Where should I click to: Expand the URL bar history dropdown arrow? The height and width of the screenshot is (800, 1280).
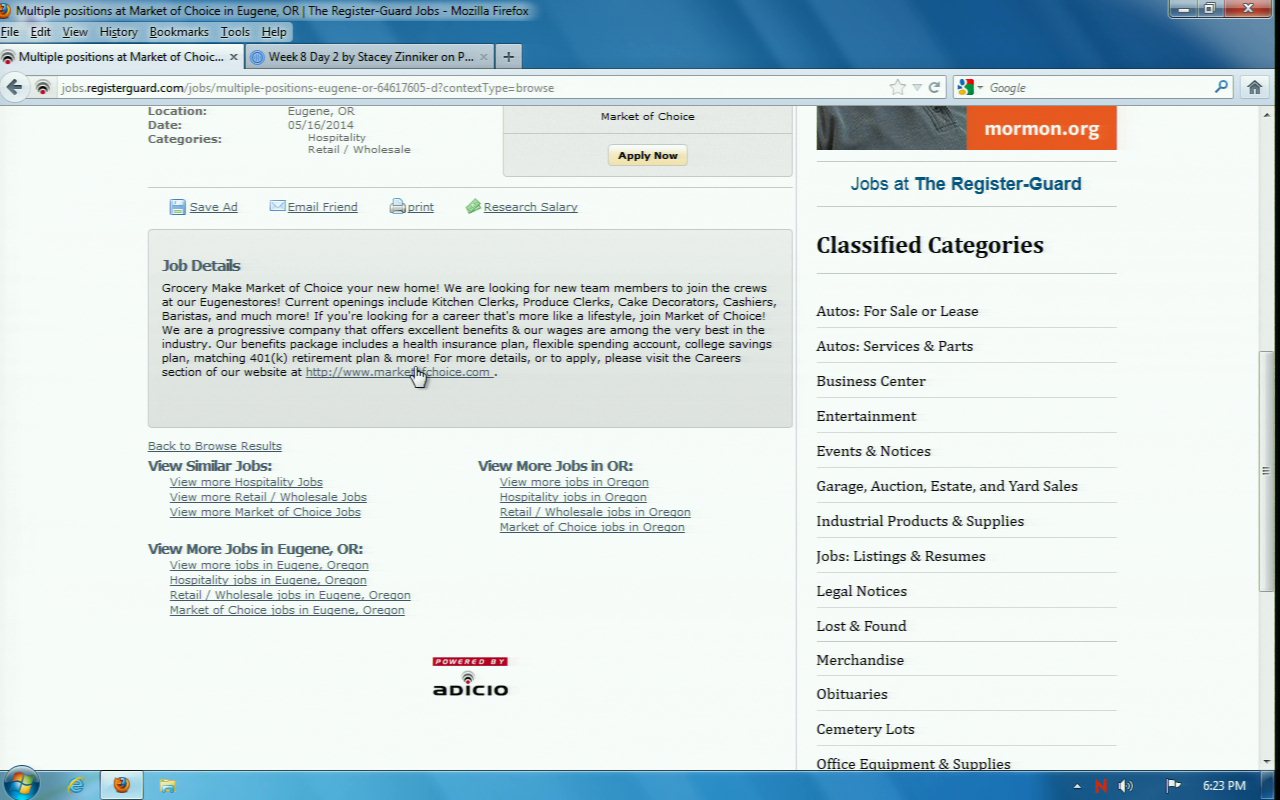pyautogui.click(x=916, y=88)
